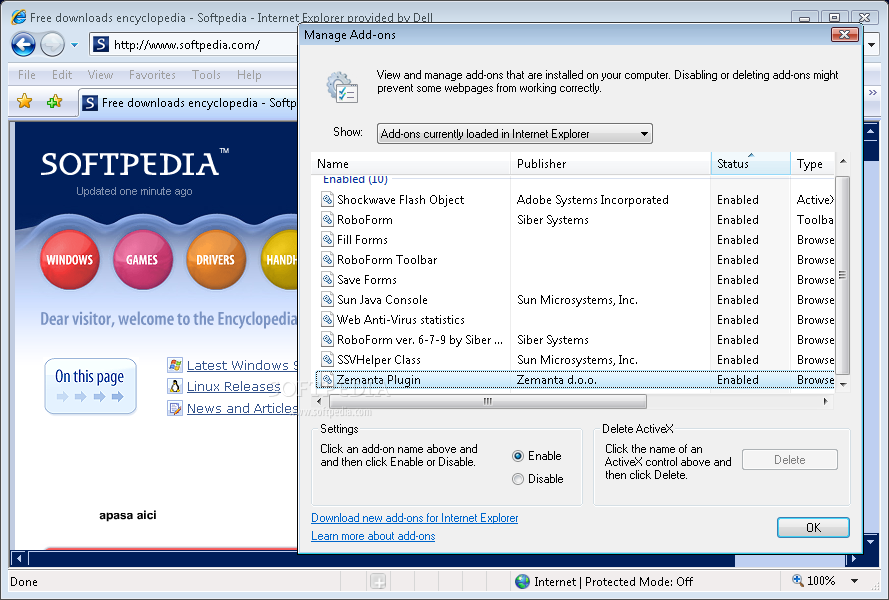
Task: Open the News and Articles link
Action: coord(242,408)
